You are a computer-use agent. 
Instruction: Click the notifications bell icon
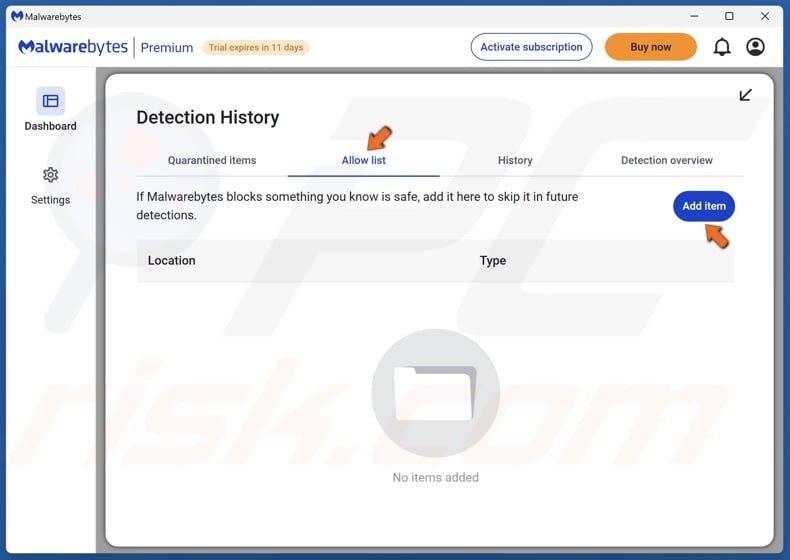pos(721,47)
